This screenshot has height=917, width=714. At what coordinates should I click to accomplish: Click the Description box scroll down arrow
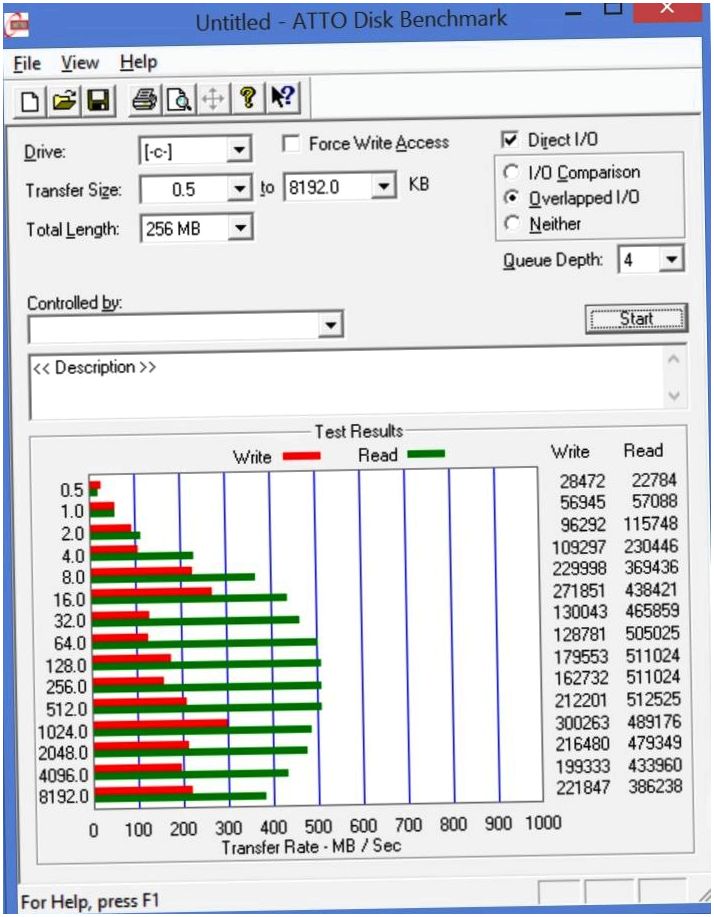(x=674, y=396)
